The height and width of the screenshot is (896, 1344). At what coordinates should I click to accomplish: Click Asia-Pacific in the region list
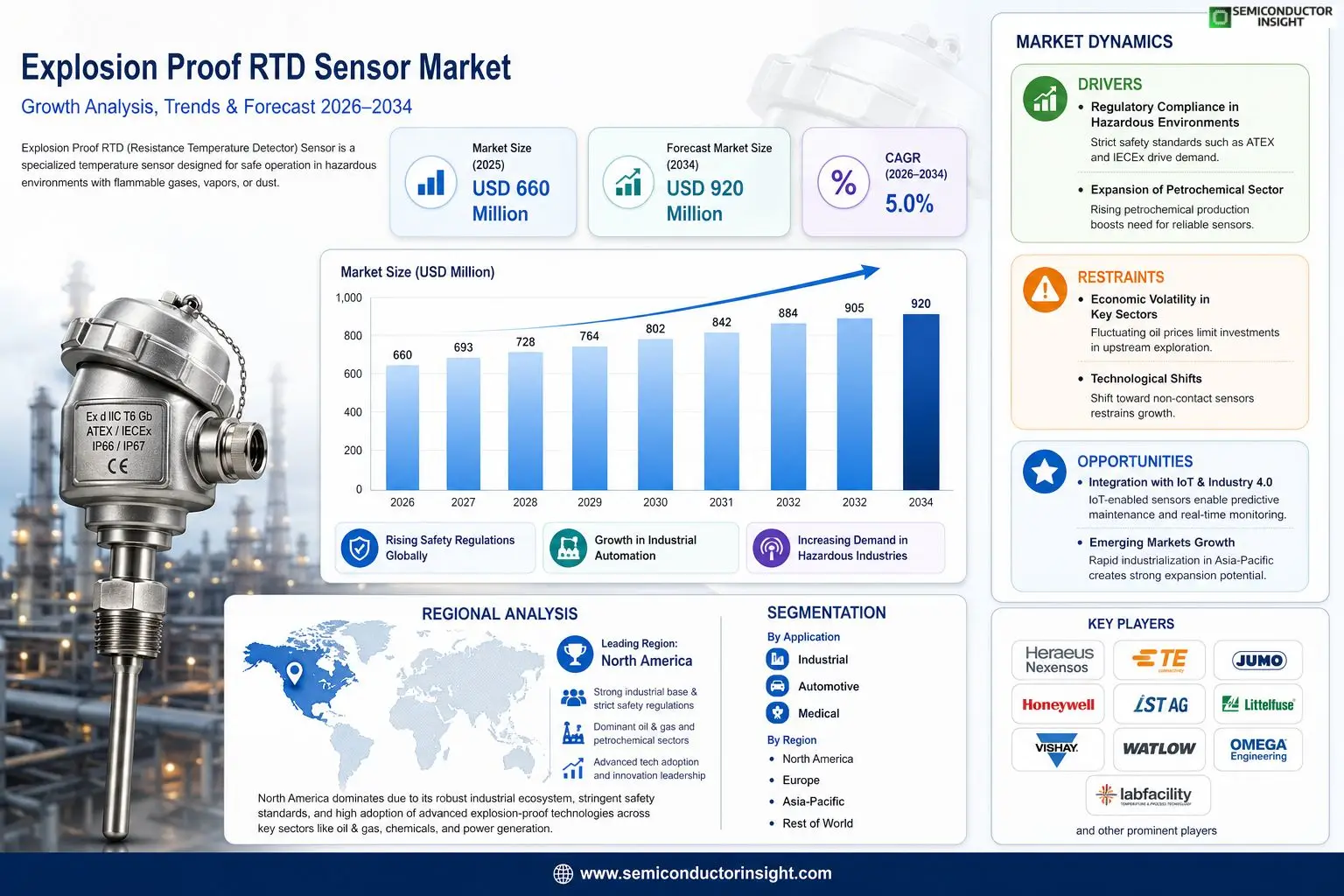813,801
